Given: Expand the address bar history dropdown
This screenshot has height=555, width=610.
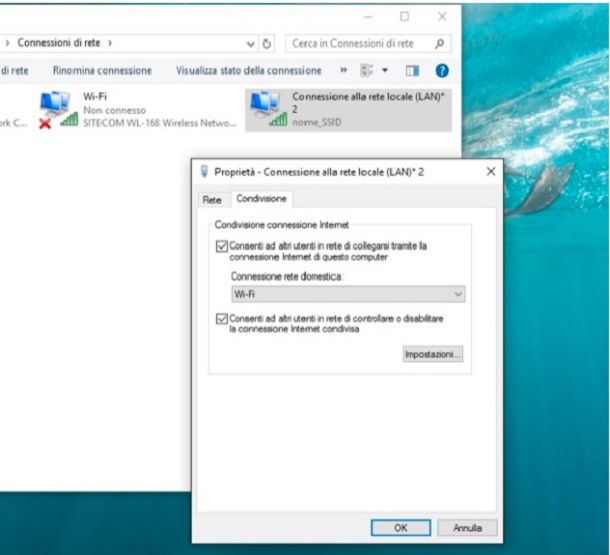Looking at the screenshot, I should click(251, 44).
